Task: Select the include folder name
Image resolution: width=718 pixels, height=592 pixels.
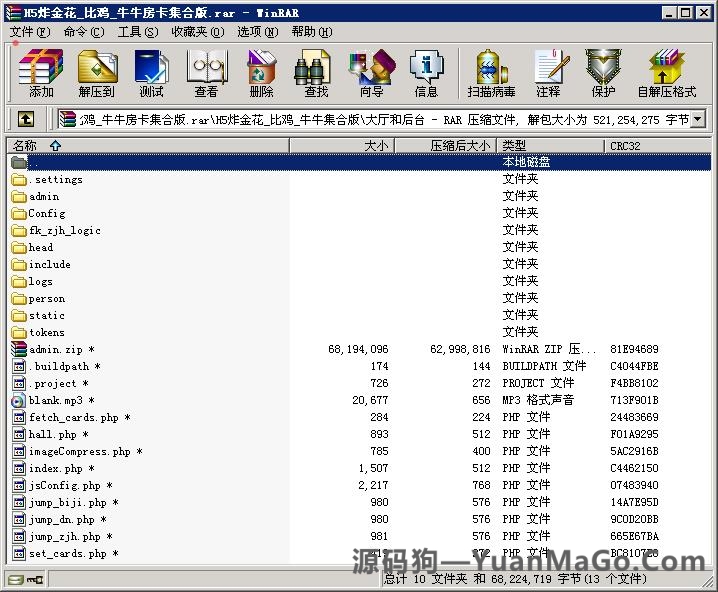Action: (49, 265)
